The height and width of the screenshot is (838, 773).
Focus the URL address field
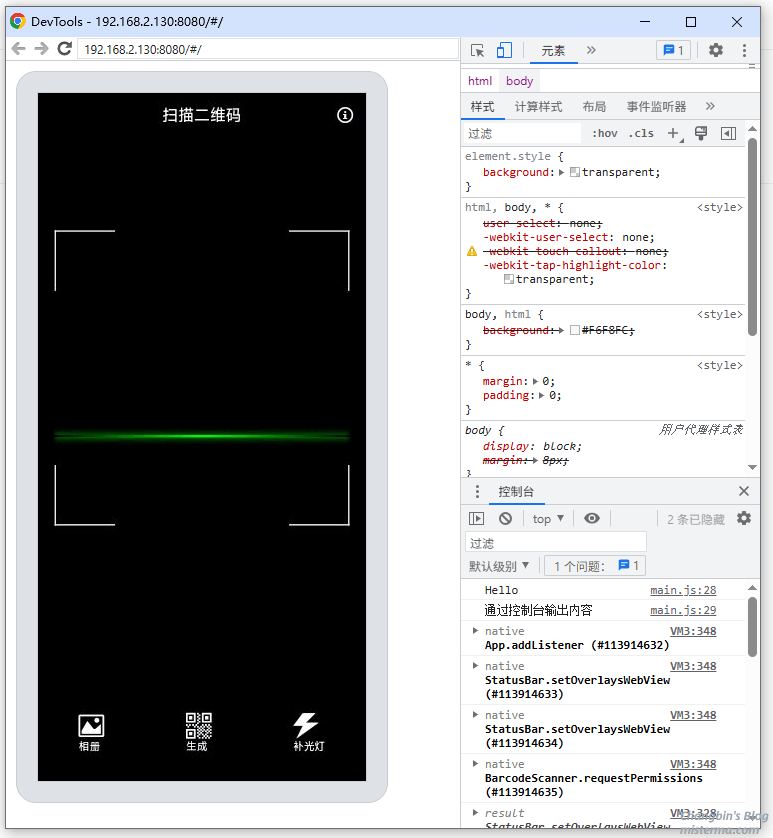pyautogui.click(x=268, y=49)
